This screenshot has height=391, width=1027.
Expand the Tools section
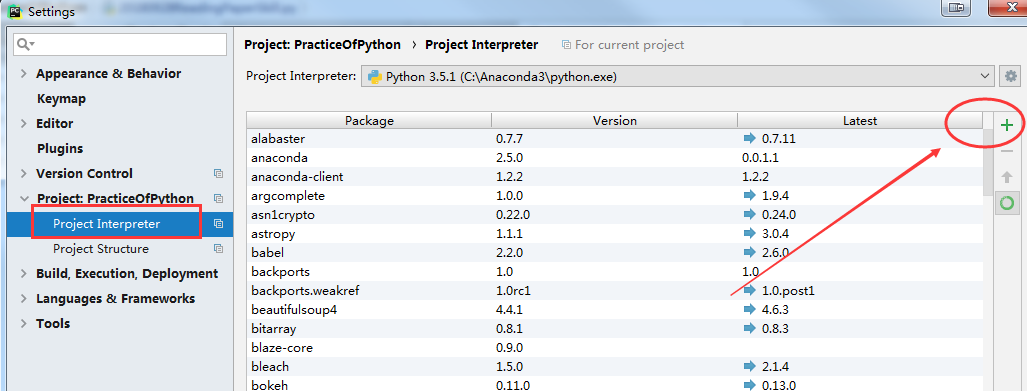coord(24,324)
